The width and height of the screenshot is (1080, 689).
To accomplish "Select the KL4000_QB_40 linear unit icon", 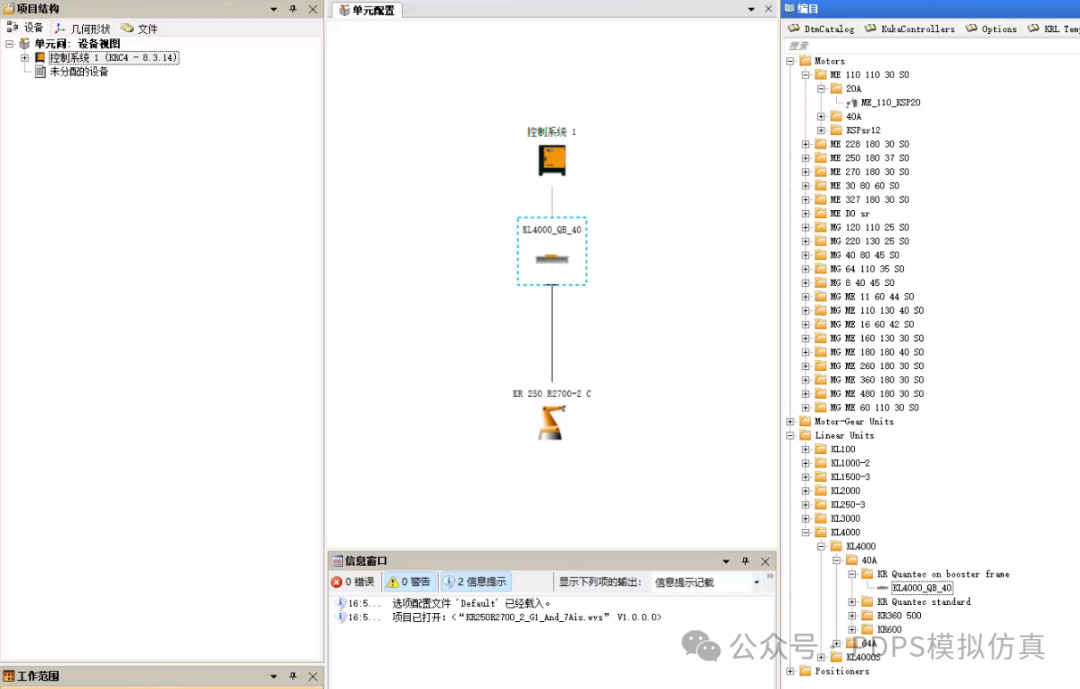I will tap(552, 258).
